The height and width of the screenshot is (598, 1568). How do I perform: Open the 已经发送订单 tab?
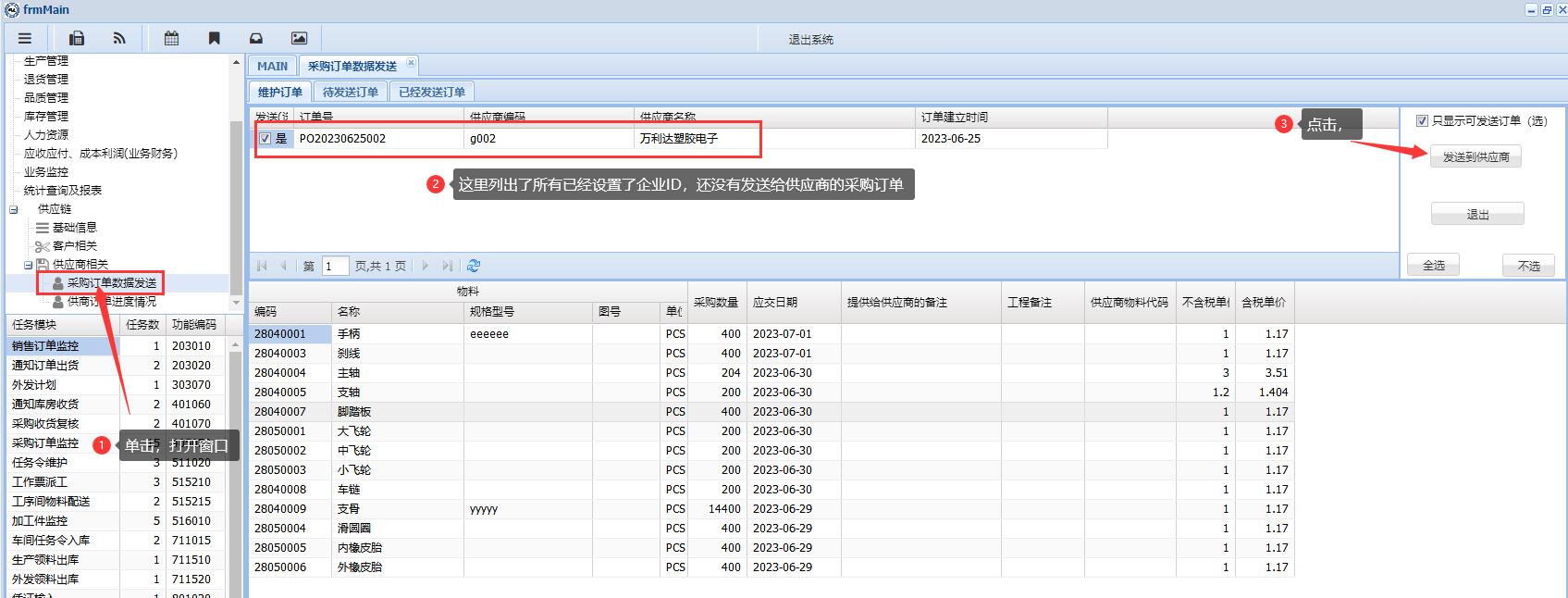[x=432, y=92]
